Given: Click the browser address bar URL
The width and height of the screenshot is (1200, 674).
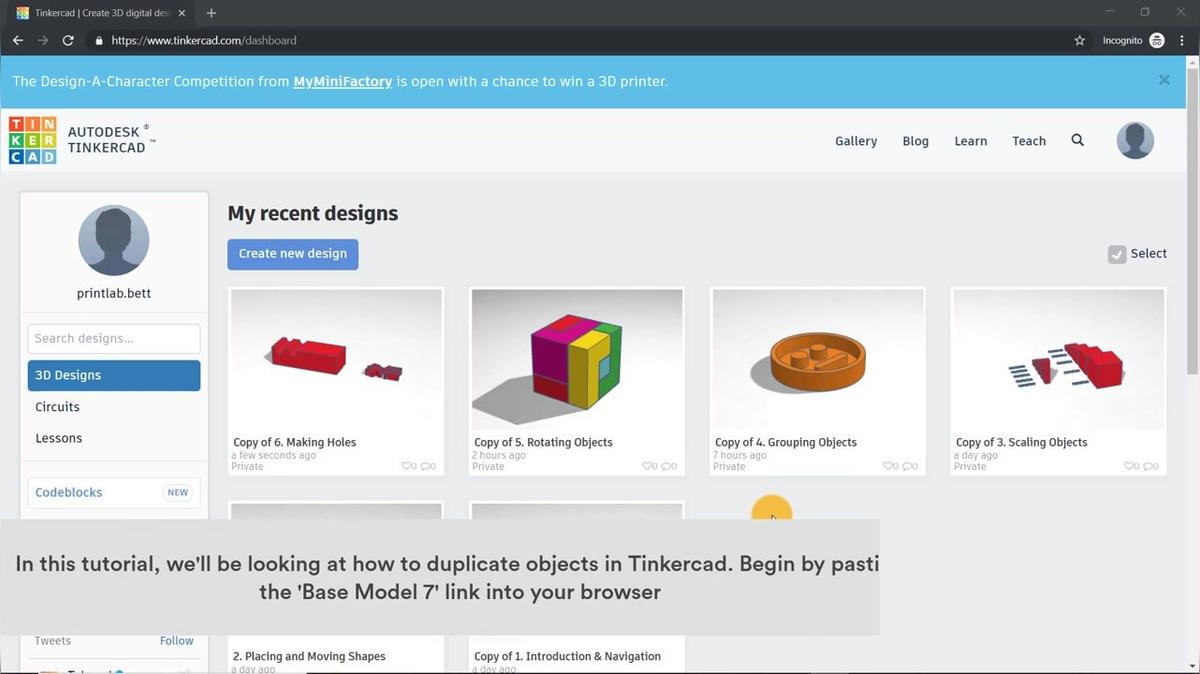Looking at the screenshot, I should pos(204,41).
